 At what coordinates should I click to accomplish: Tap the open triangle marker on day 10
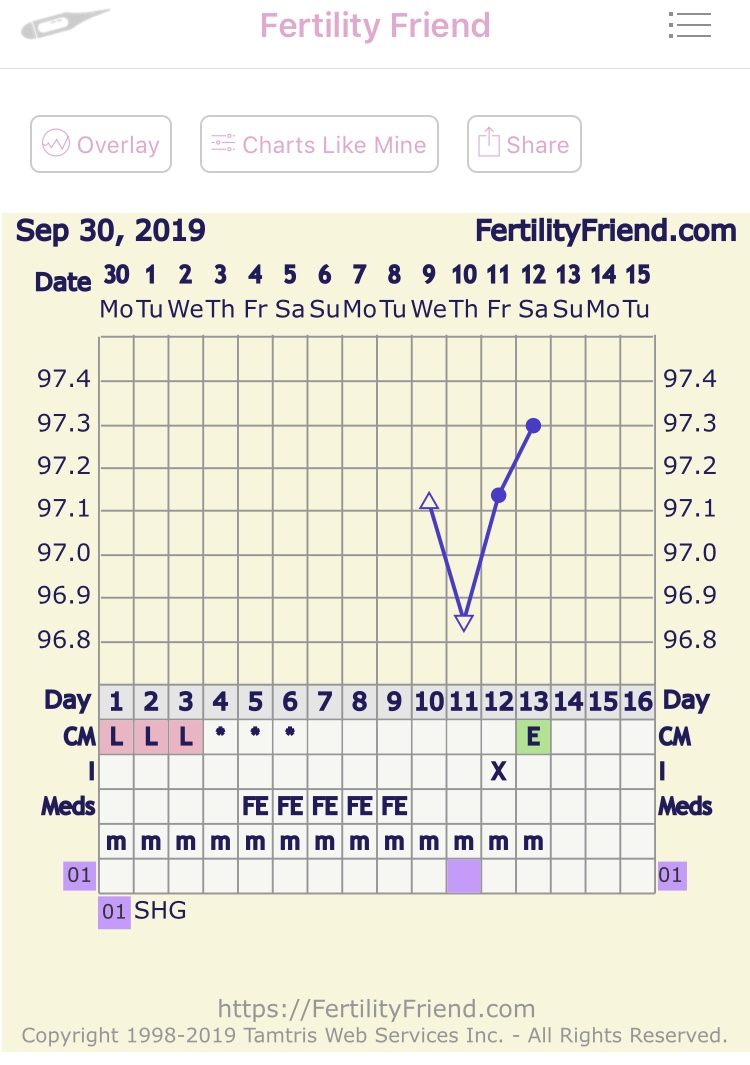click(429, 501)
